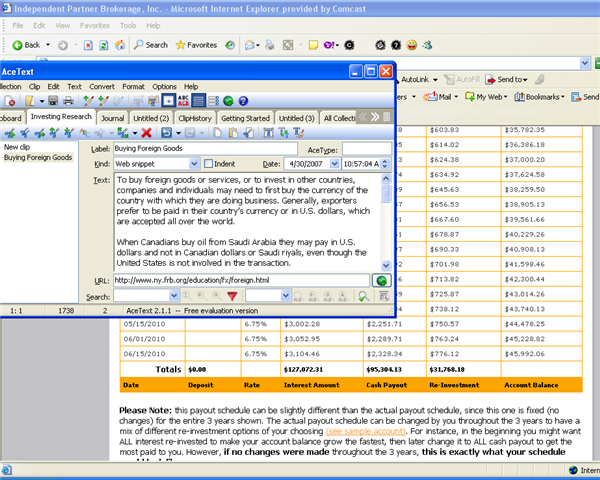
Task: Toggle the Indent checkbox
Action: coord(208,164)
